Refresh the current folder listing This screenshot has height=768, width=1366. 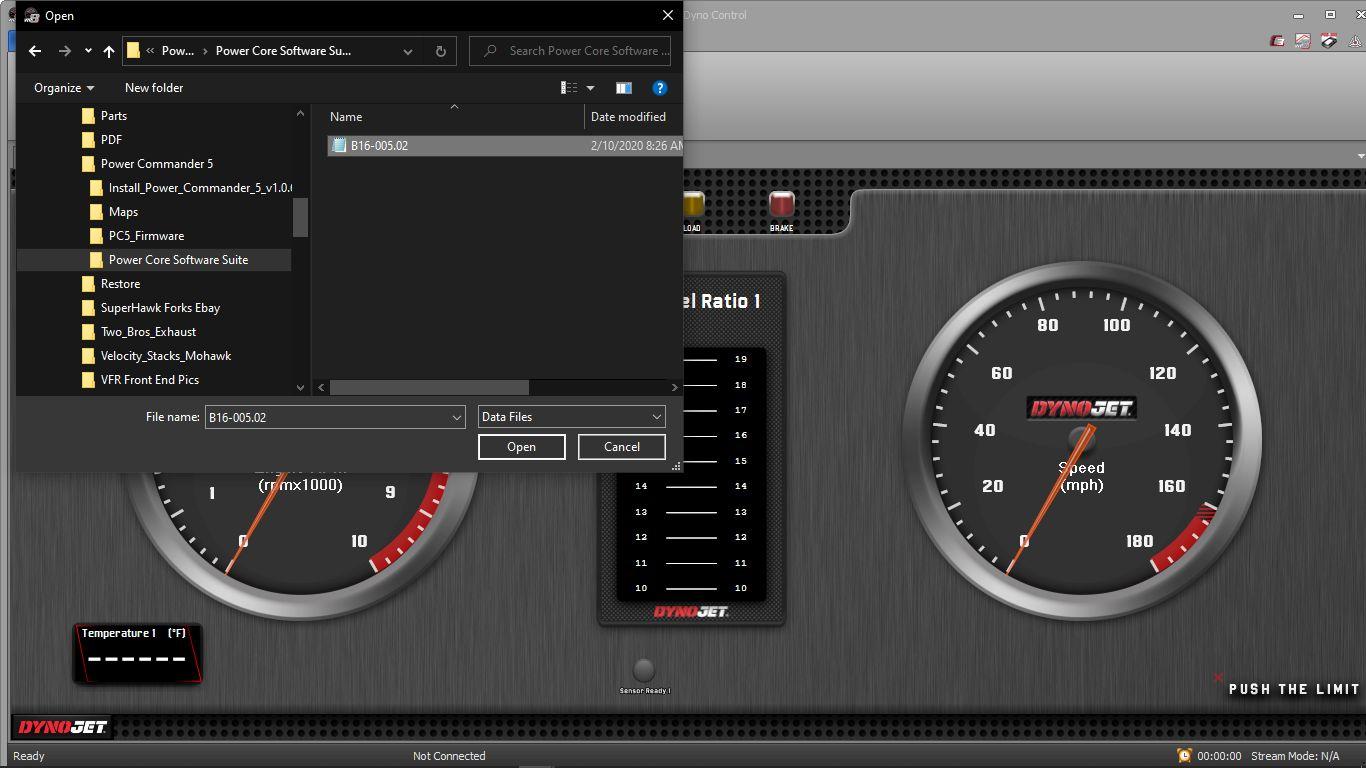(x=440, y=51)
